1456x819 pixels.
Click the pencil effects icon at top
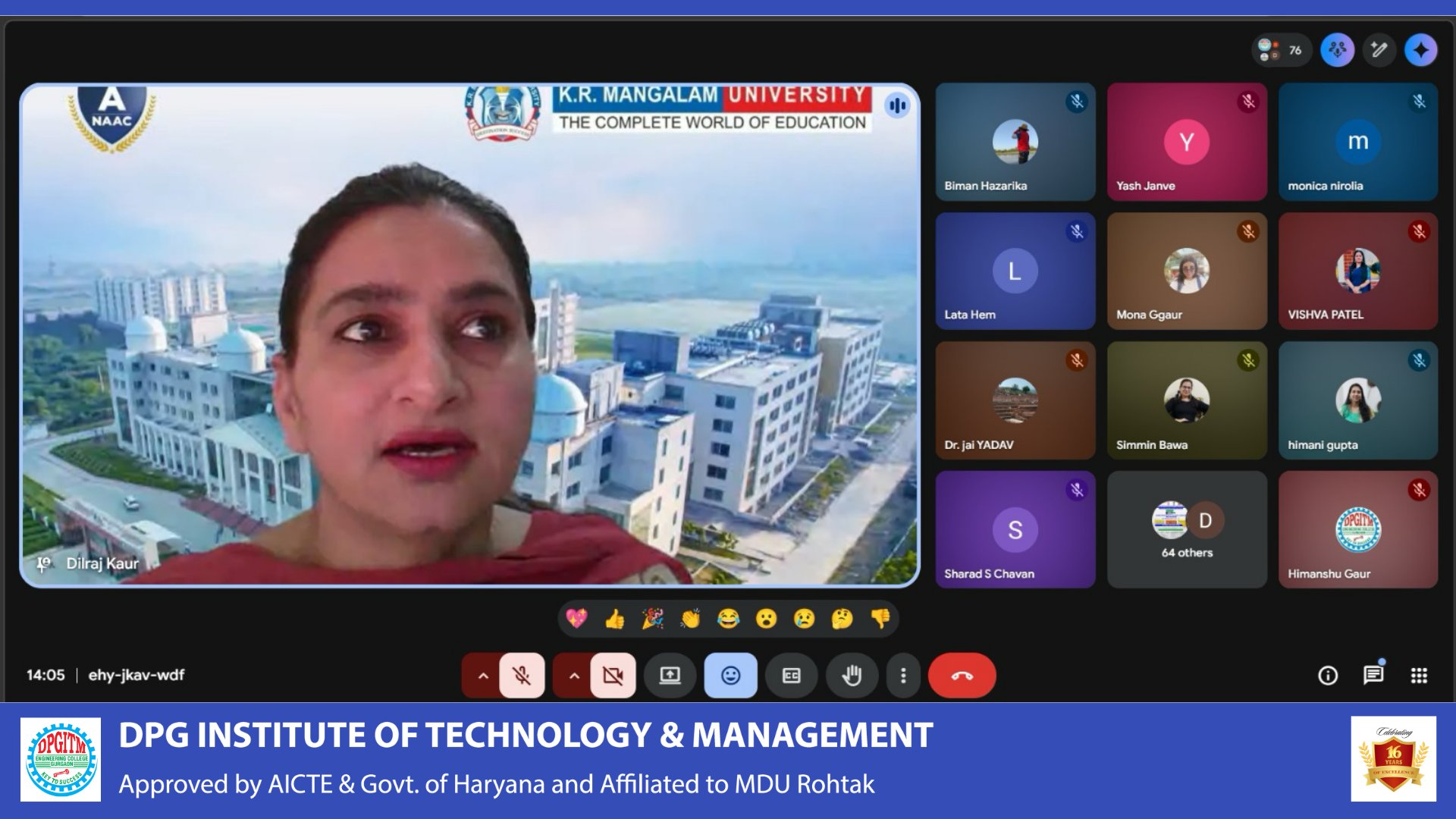(x=1379, y=51)
